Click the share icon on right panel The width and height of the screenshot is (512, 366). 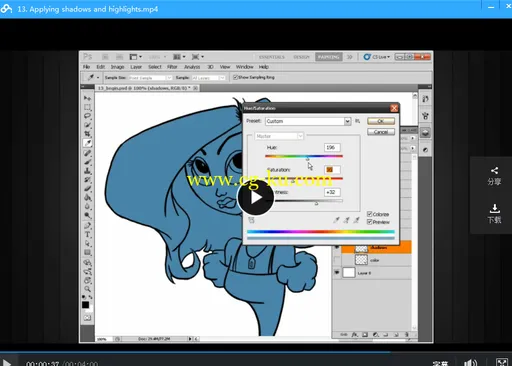click(x=494, y=171)
